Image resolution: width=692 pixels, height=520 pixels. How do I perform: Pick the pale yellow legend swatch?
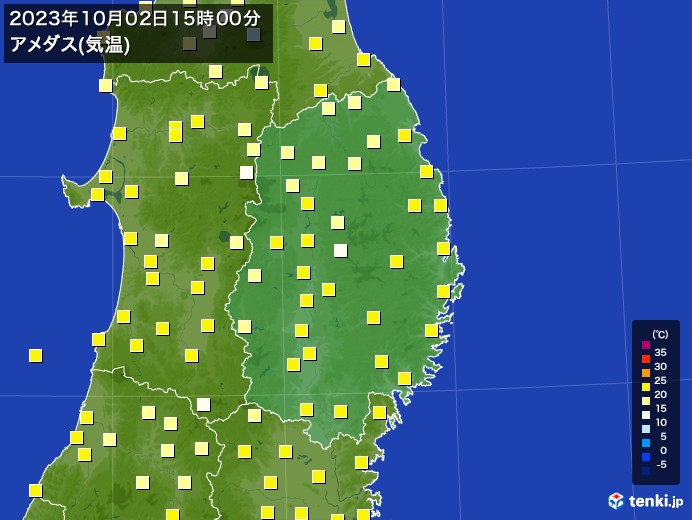click(646, 401)
